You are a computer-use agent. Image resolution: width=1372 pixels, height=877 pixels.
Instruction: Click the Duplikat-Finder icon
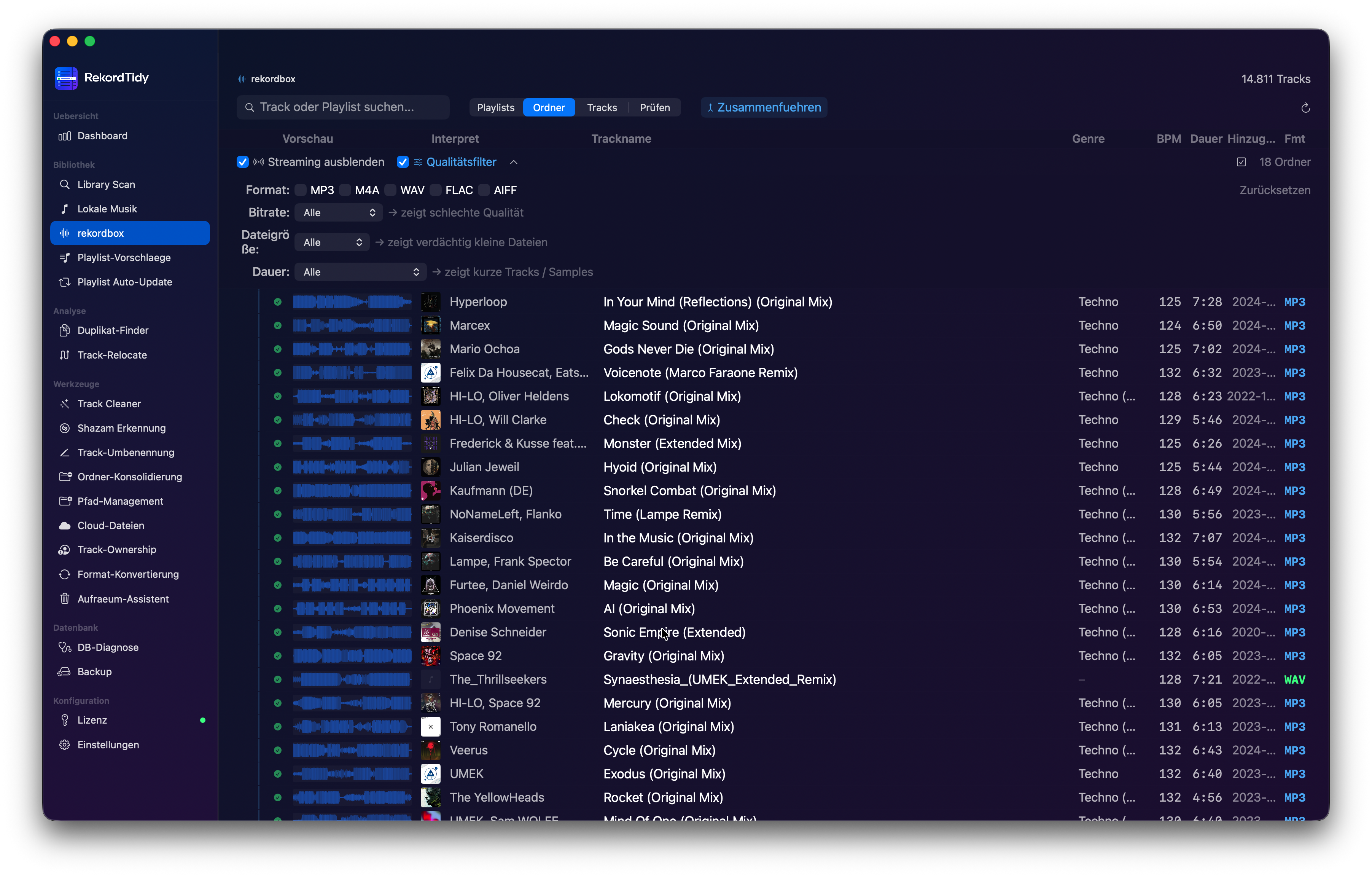[x=64, y=330]
